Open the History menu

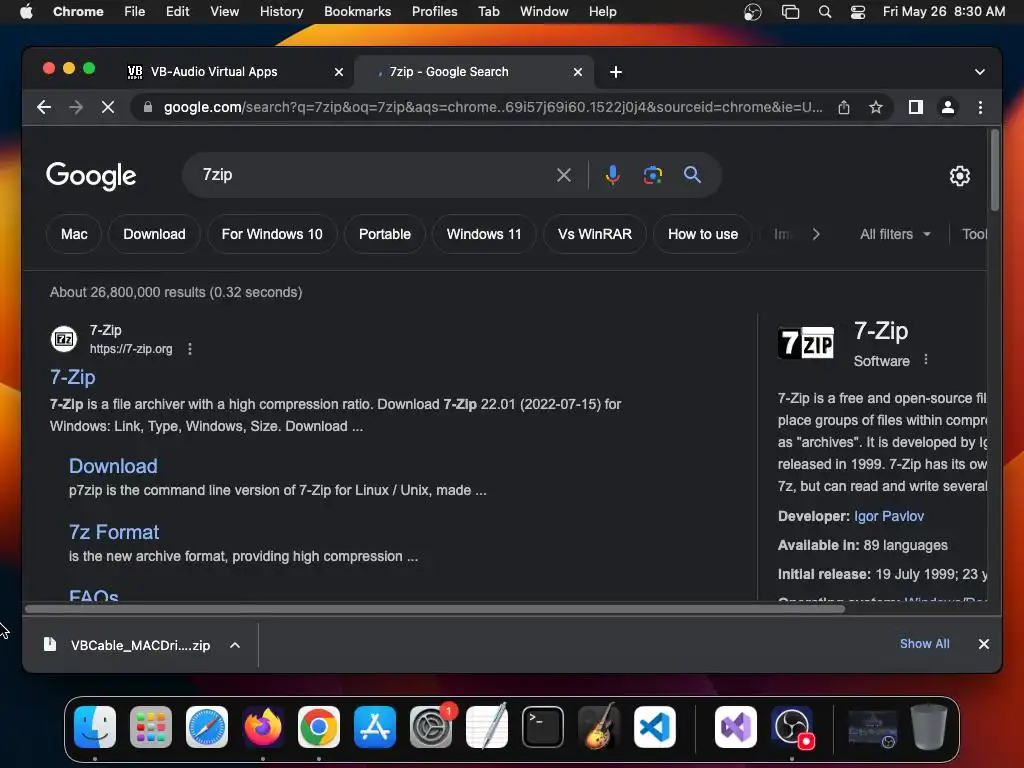coord(281,12)
